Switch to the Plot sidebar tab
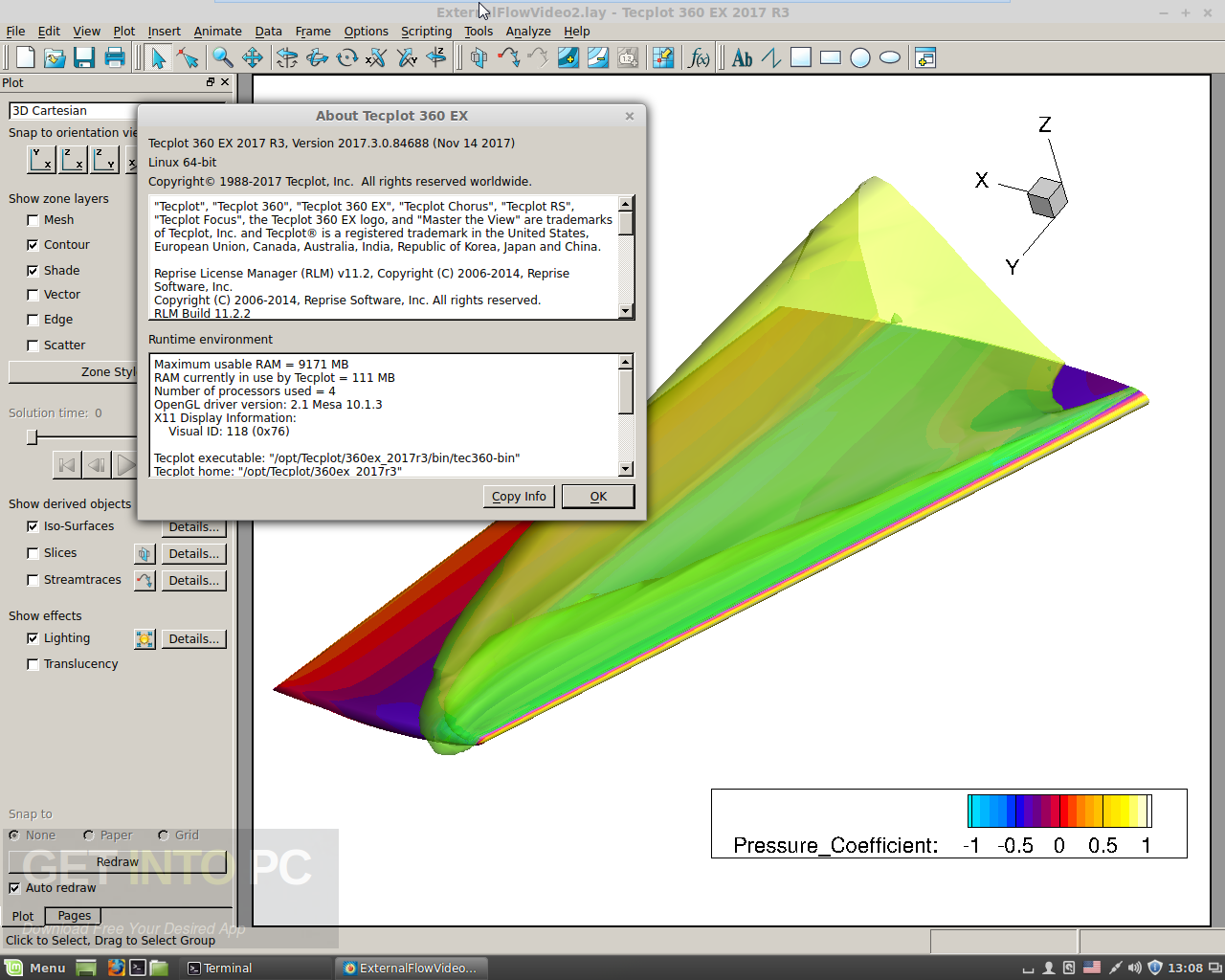Screen dimensions: 1225x980 tap(23, 916)
